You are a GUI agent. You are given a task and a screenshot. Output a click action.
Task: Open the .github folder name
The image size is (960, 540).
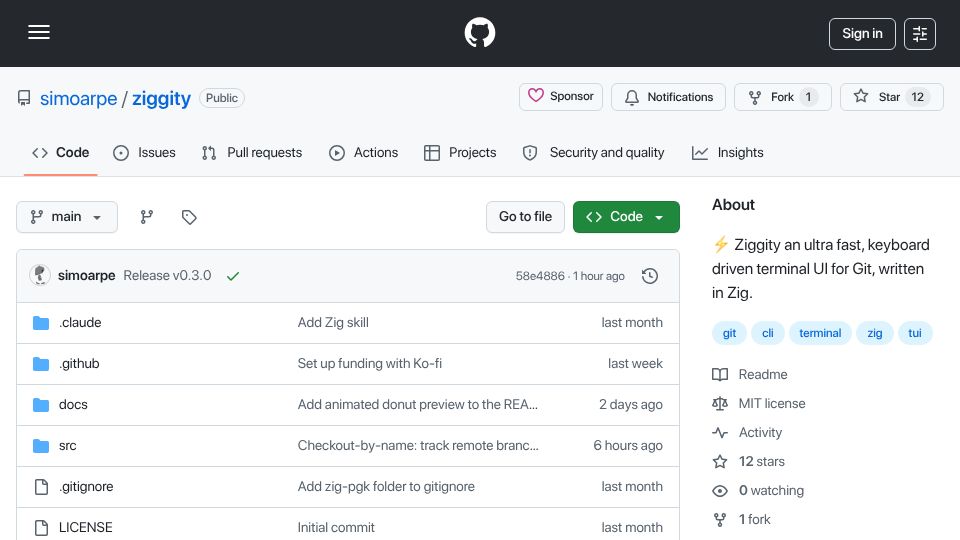click(x=79, y=364)
